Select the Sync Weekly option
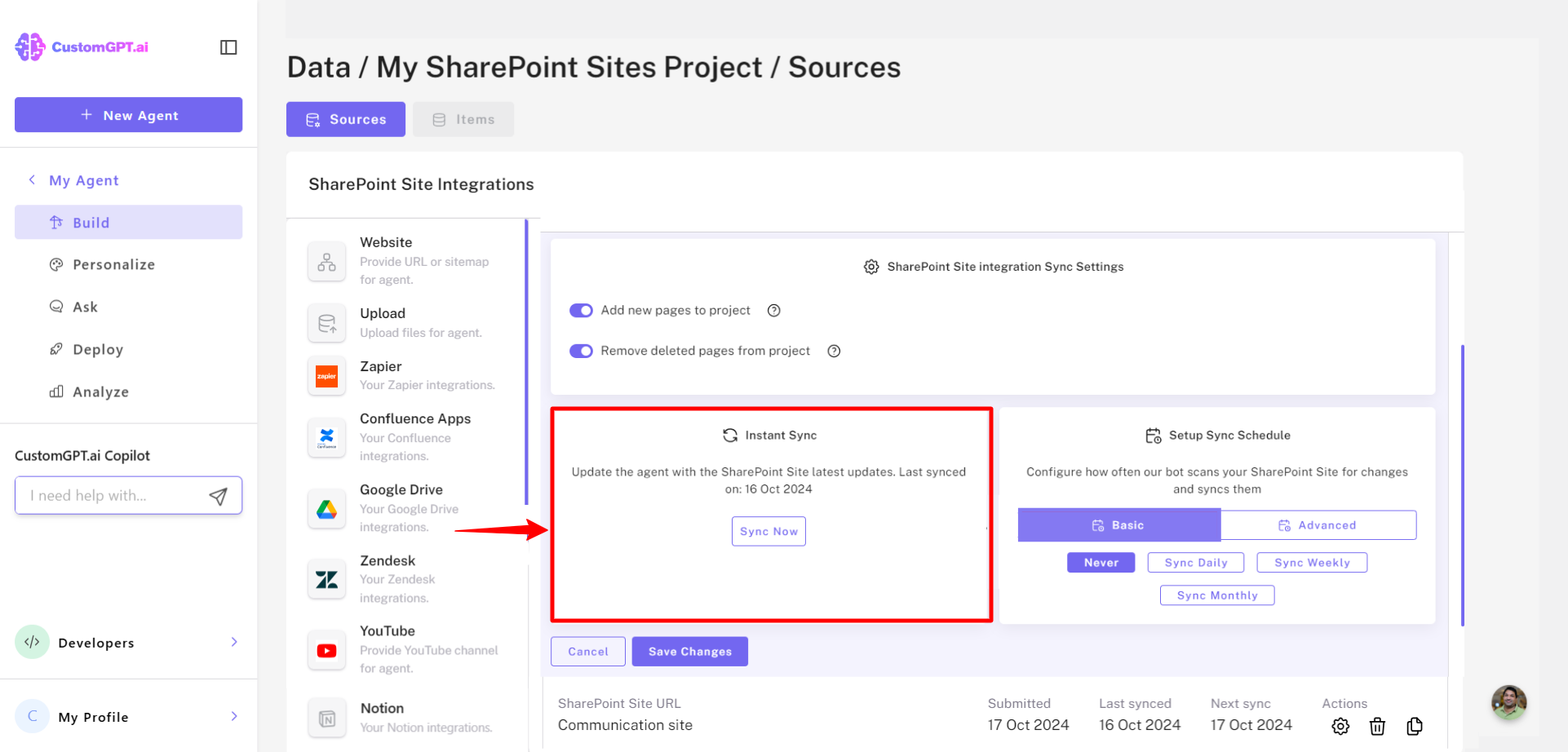Screen dimensions: 1568x752 click(x=1312, y=563)
